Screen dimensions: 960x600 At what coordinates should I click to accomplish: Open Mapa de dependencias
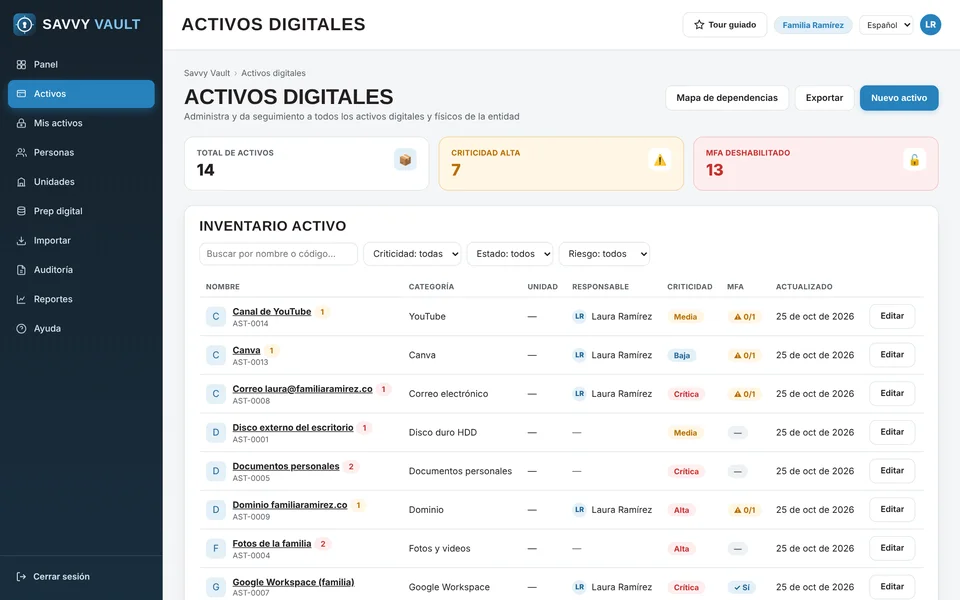tap(727, 98)
